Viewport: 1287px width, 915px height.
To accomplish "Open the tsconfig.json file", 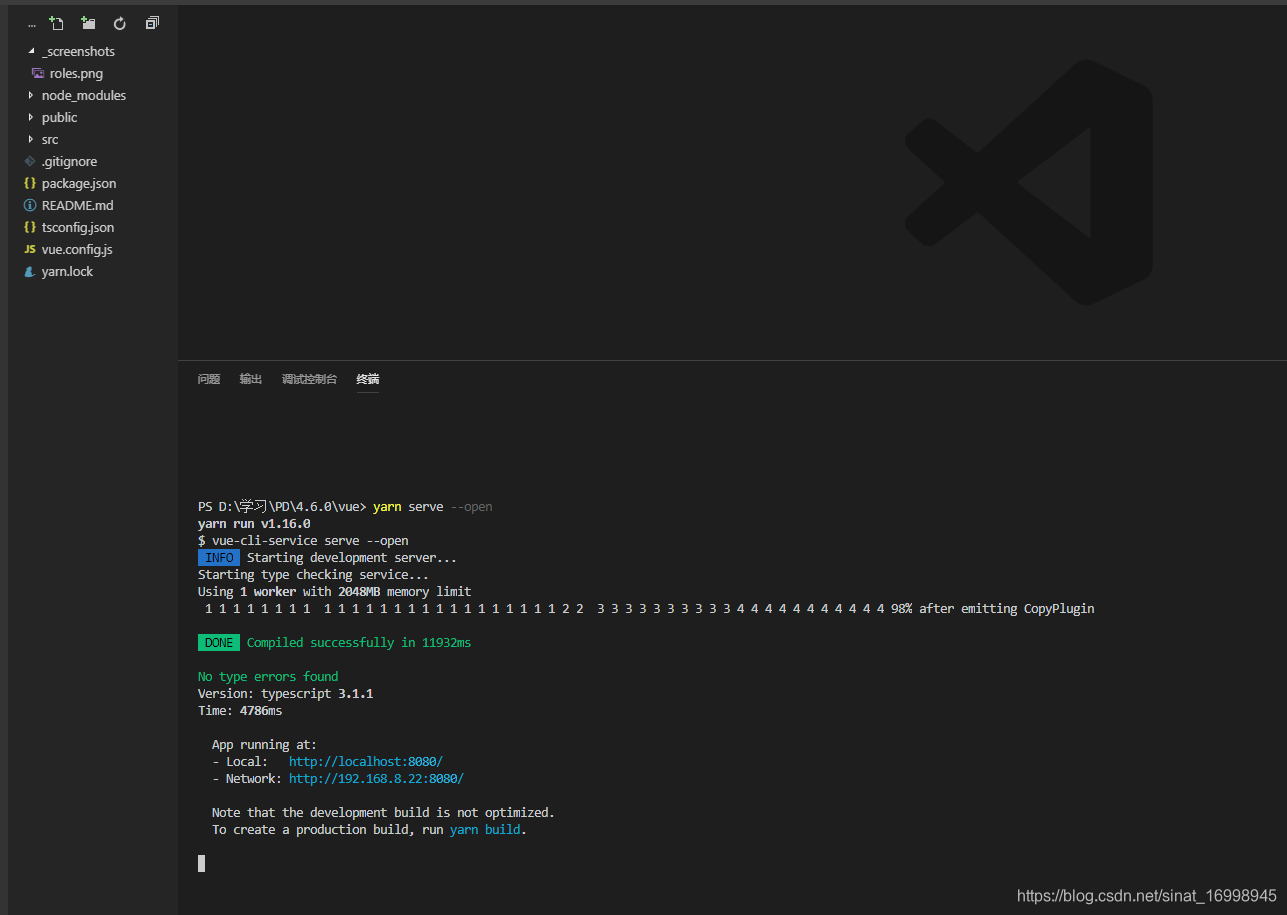I will click(78, 227).
